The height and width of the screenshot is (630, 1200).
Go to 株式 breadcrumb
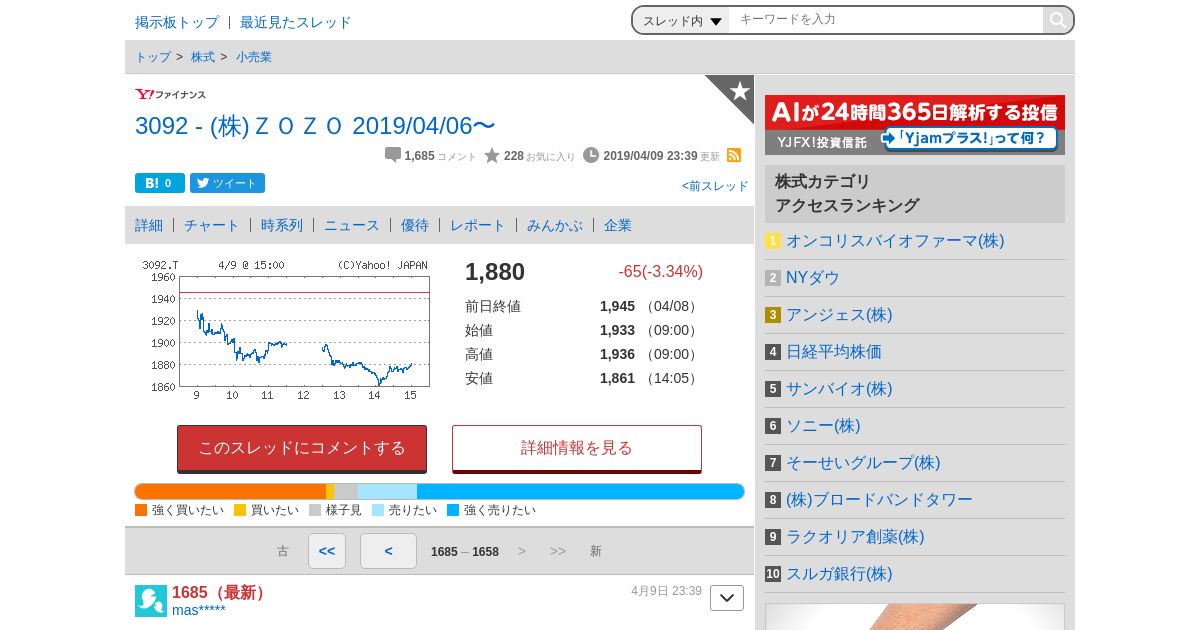coord(203,57)
